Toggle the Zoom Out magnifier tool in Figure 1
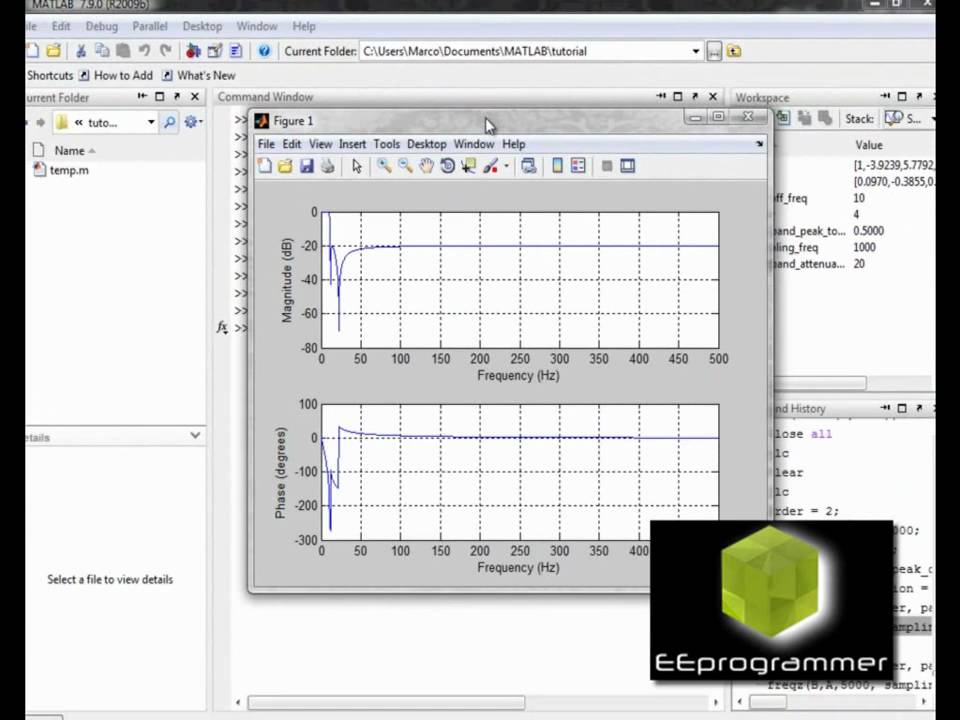 pos(405,166)
